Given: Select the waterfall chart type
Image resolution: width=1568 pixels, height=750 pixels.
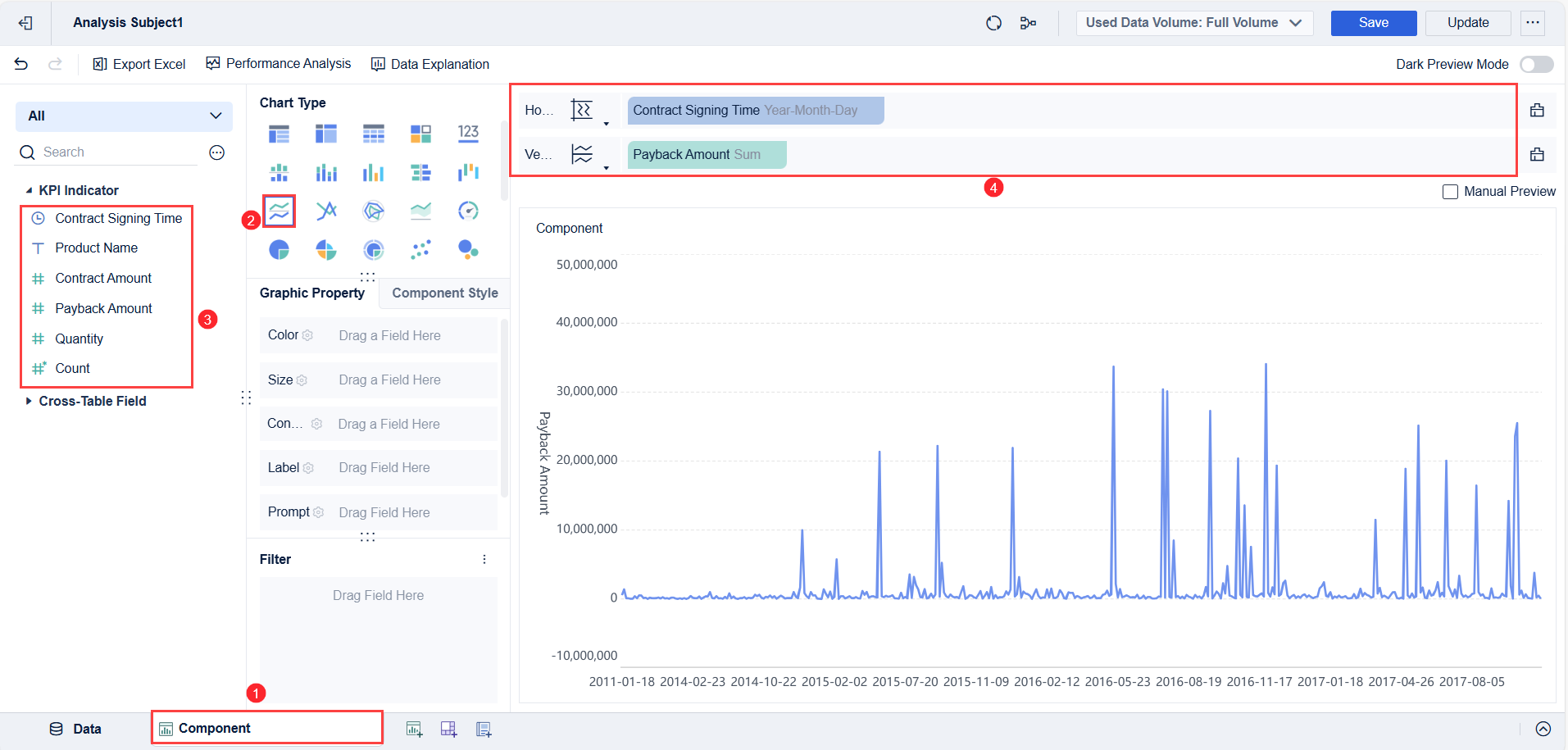Looking at the screenshot, I should pos(468,172).
